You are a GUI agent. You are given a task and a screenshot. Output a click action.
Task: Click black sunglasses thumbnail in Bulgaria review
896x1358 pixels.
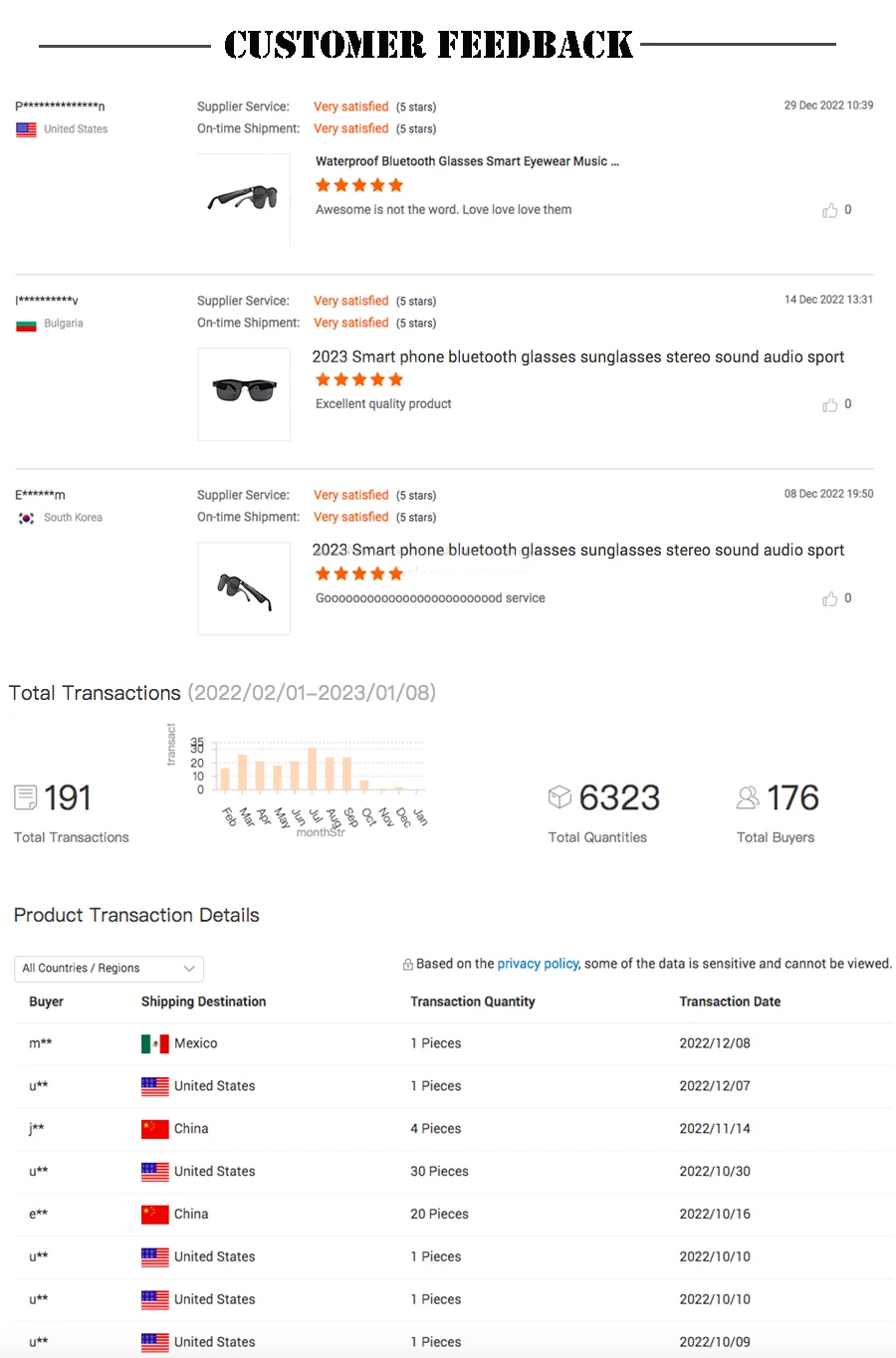tap(244, 392)
